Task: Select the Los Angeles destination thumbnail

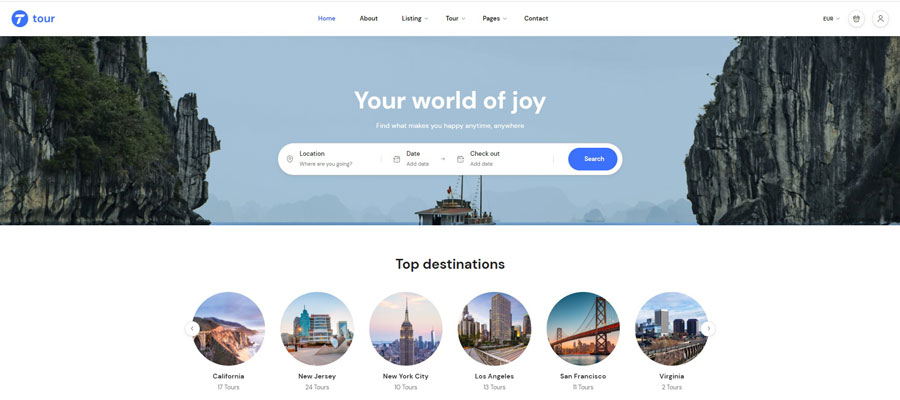Action: (494, 329)
